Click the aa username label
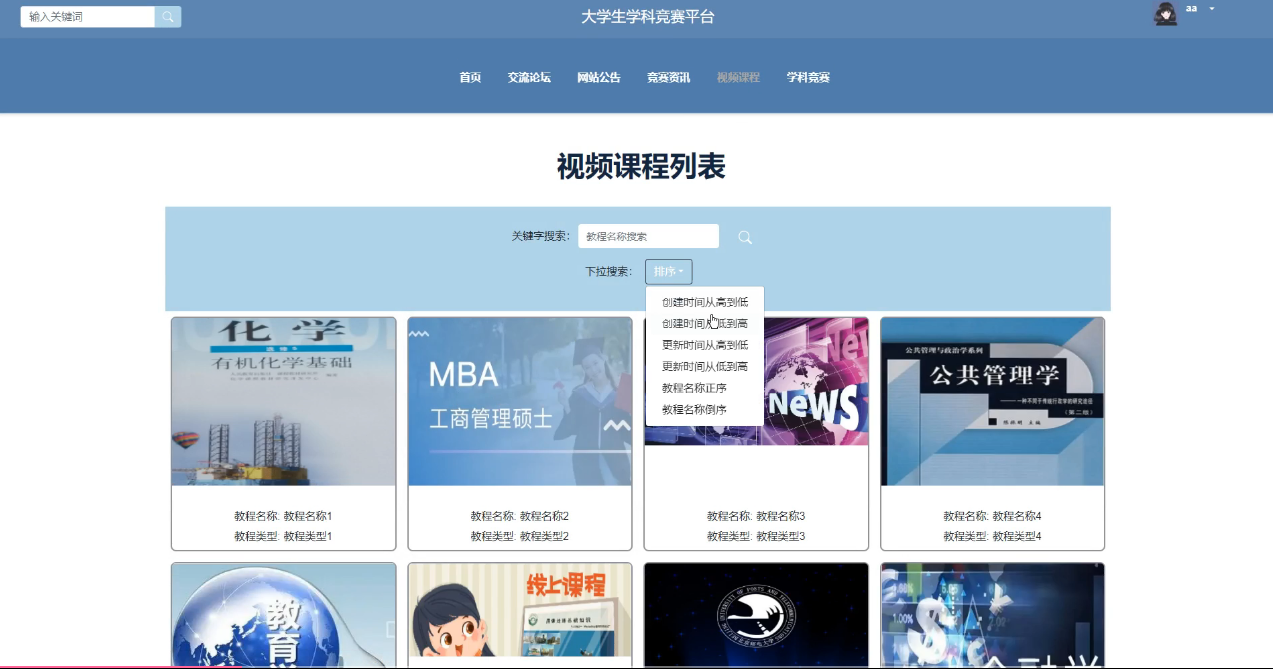The width and height of the screenshot is (1273, 669). point(1191,8)
